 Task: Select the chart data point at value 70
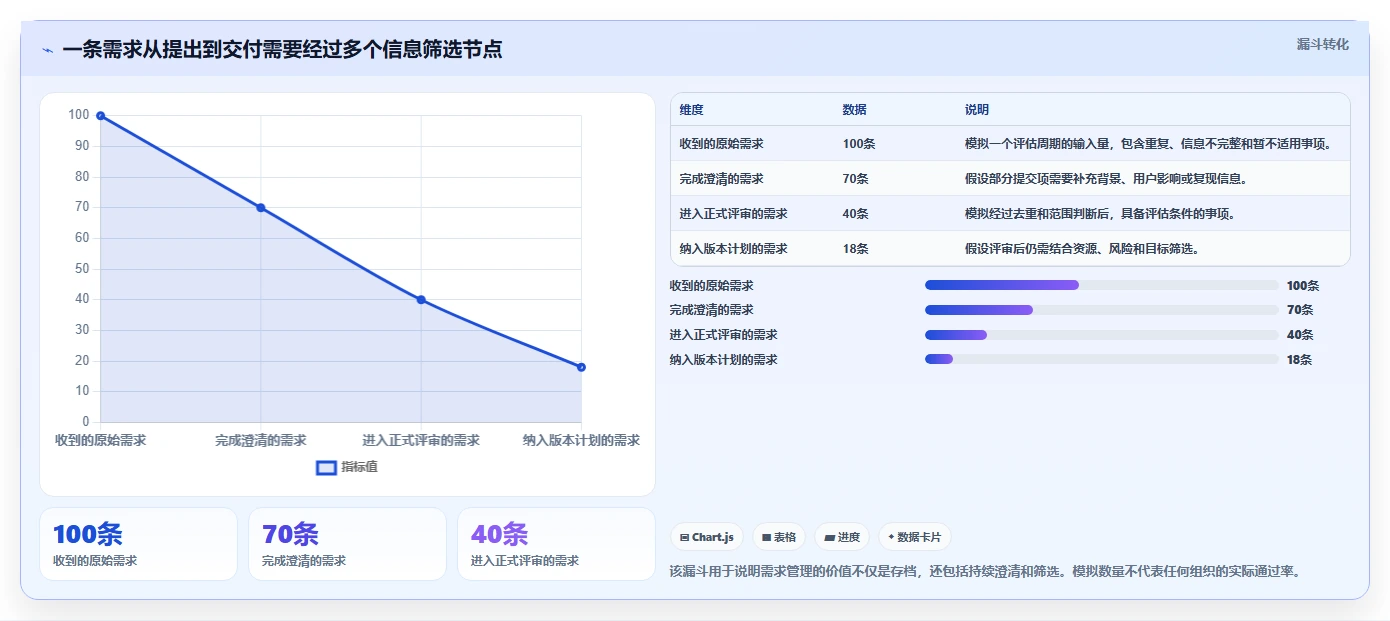click(261, 208)
